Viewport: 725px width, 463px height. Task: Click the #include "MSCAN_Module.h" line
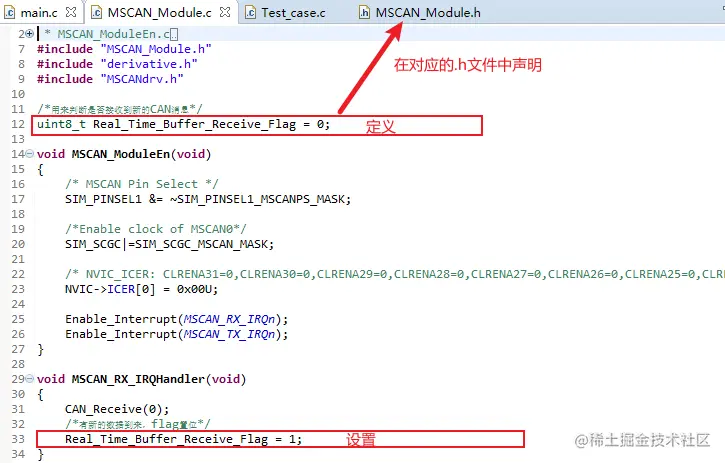(124, 49)
